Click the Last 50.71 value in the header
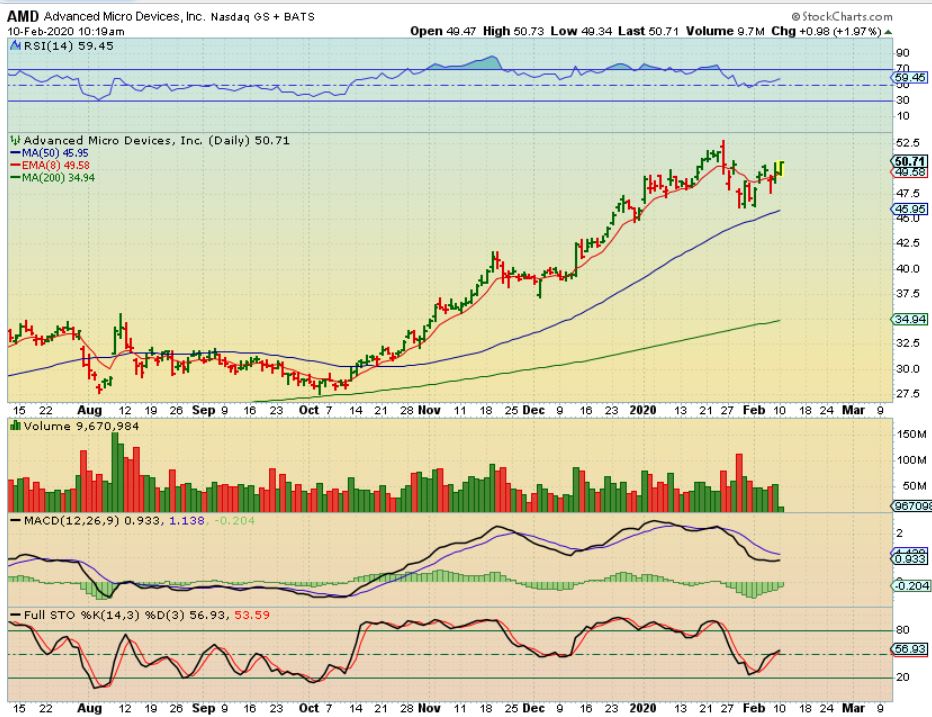Screen dimensions: 932x717 tap(648, 31)
